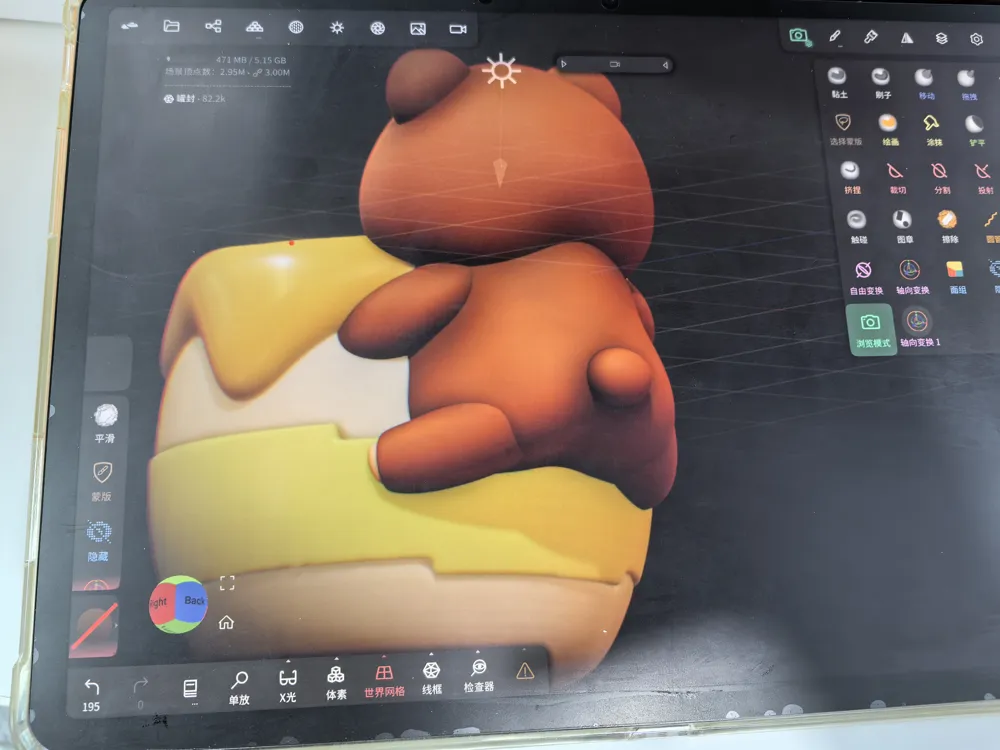The height and width of the screenshot is (750, 1000).
Task: Toggle the 平滑 smooth shortcut
Action: click(105, 423)
